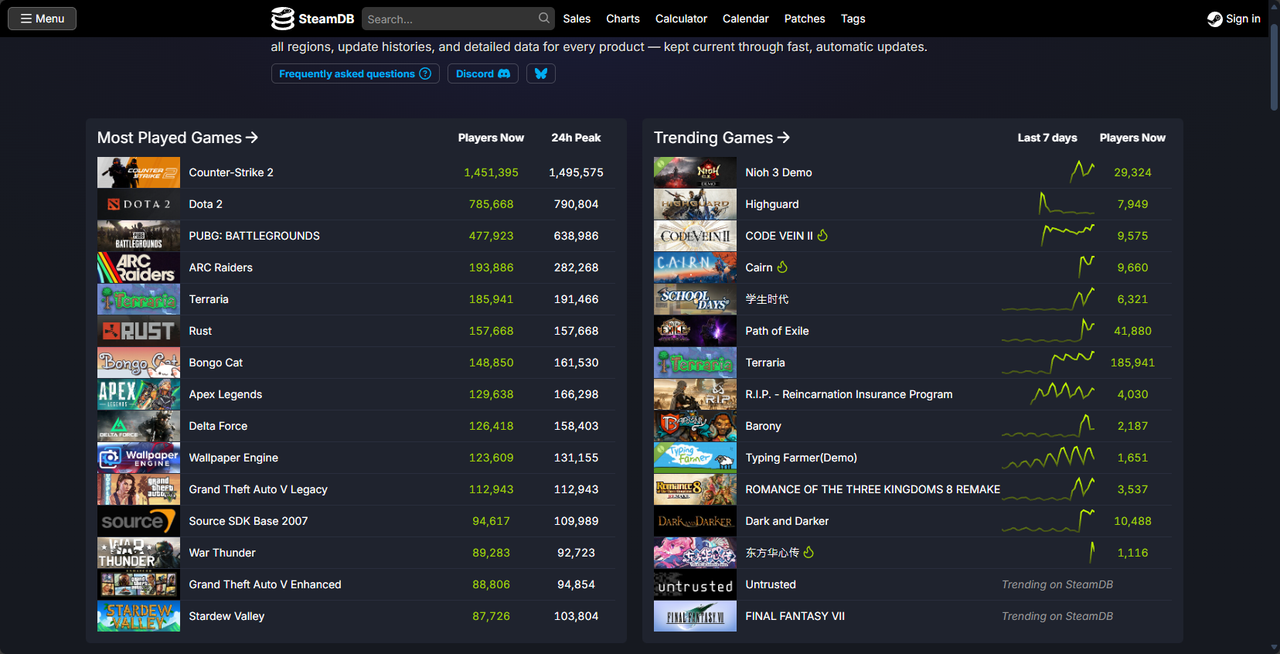Click Apex Legends thumbnail image
The width and height of the screenshot is (1280, 654).
coord(138,394)
